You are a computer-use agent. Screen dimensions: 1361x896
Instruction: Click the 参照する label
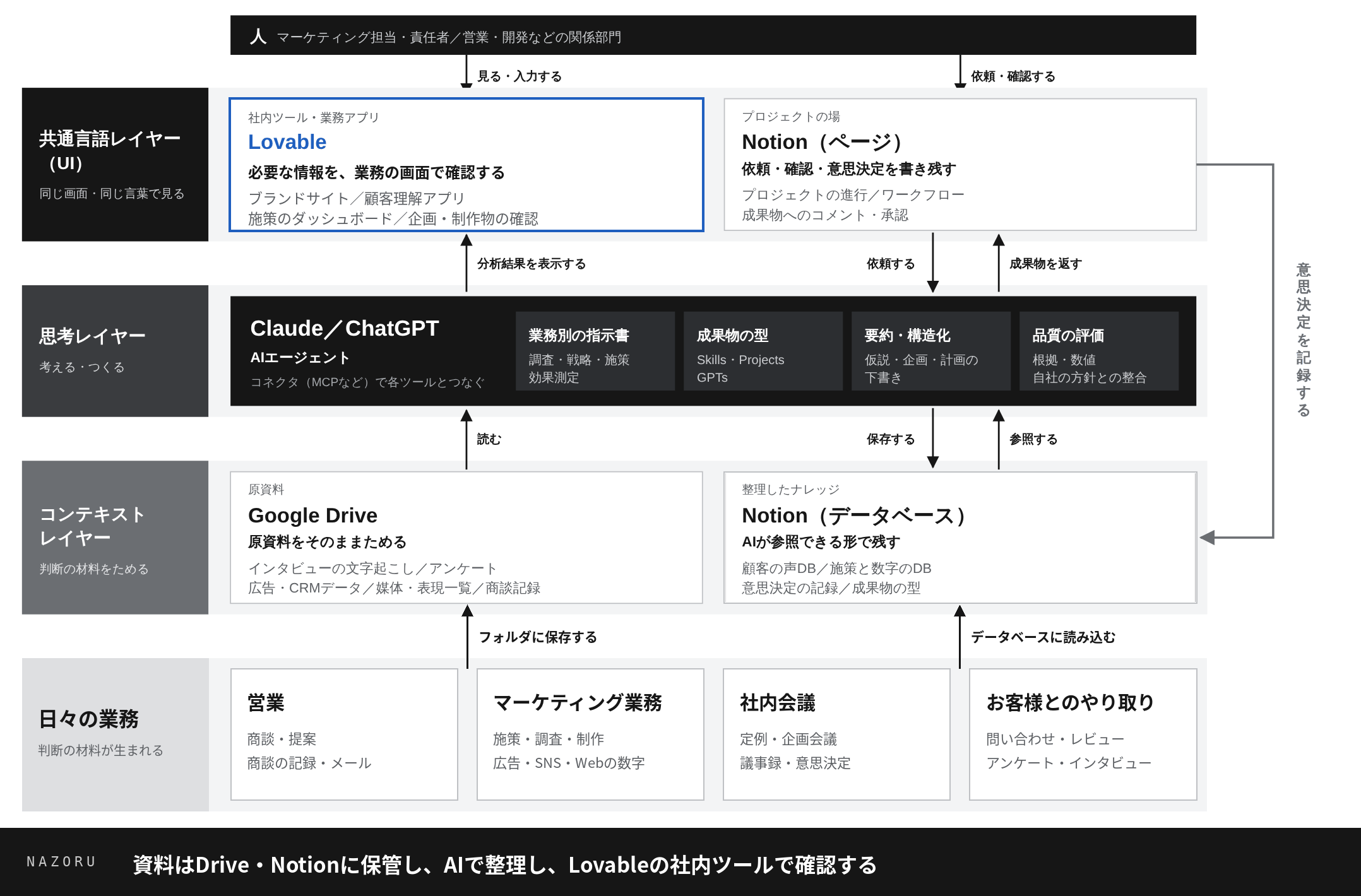click(1033, 439)
